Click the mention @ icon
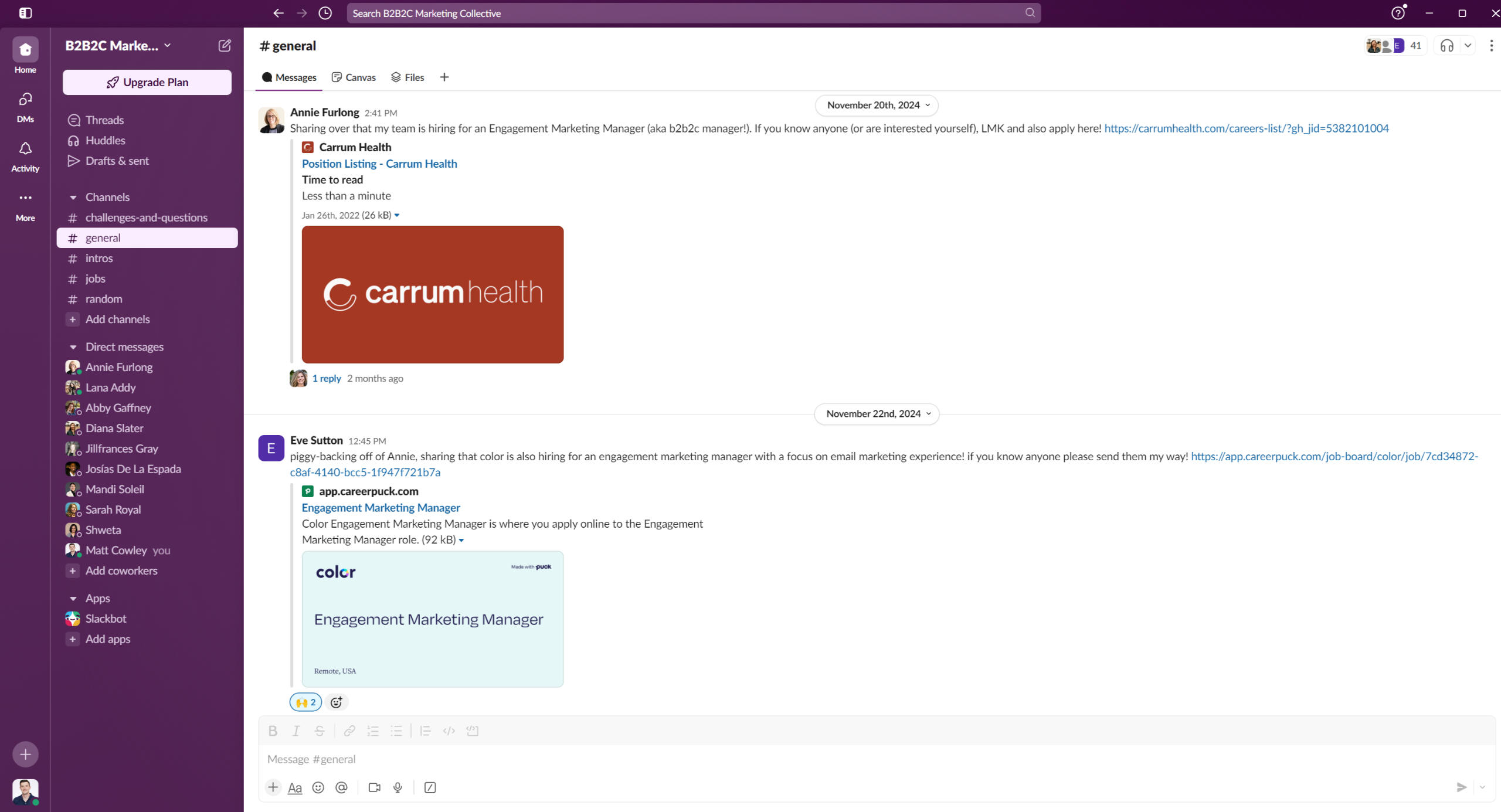 (341, 787)
